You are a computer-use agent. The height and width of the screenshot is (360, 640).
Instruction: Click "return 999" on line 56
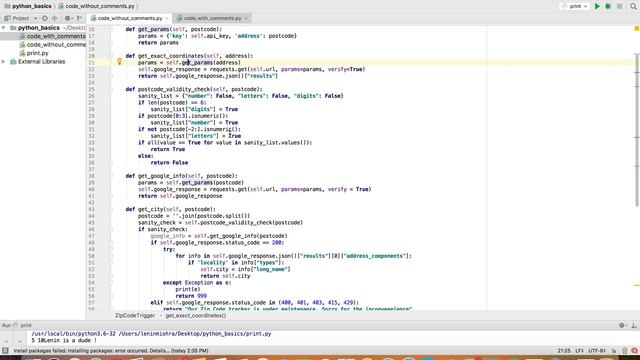click(x=191, y=296)
